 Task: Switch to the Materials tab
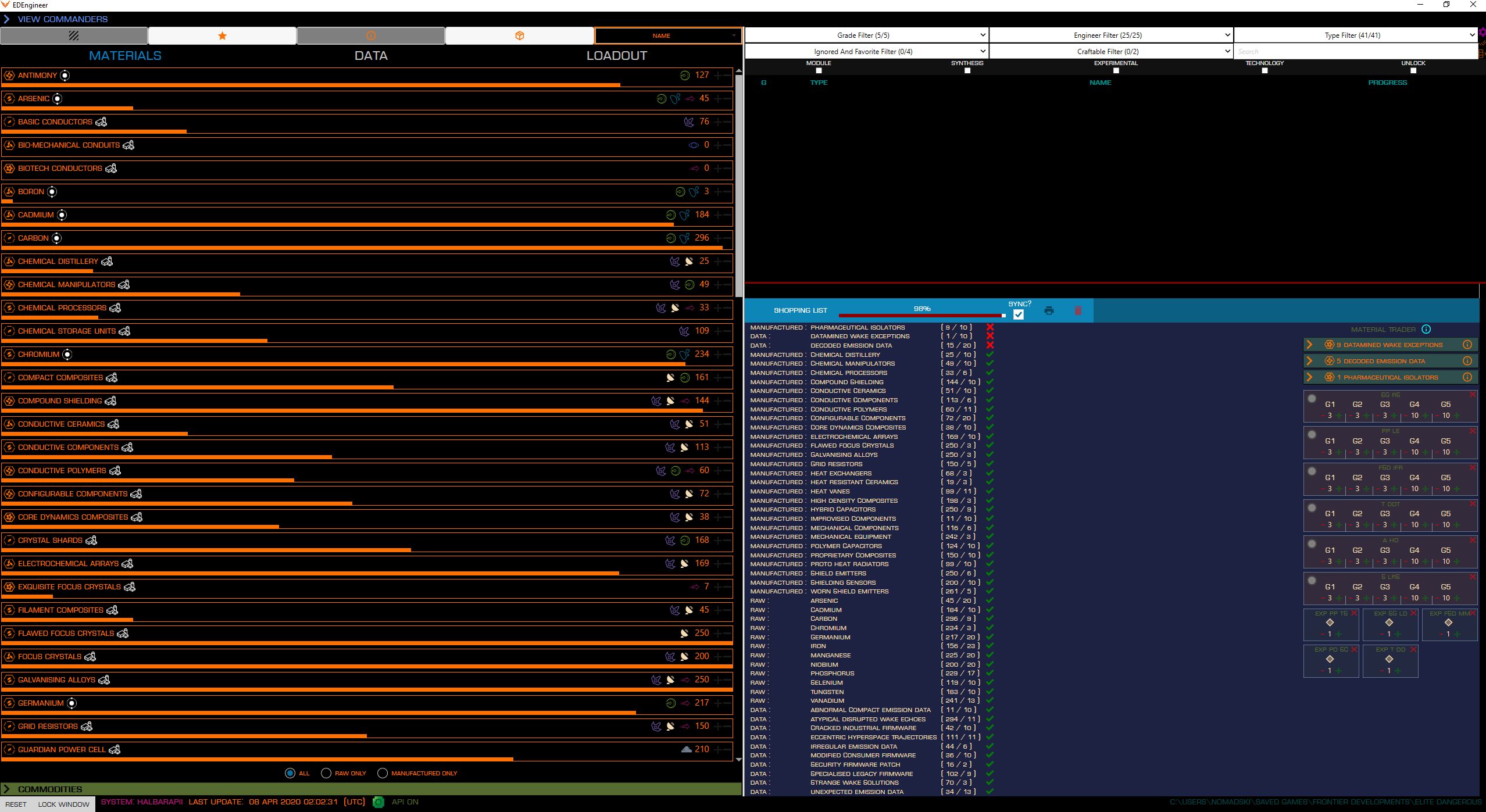point(125,56)
